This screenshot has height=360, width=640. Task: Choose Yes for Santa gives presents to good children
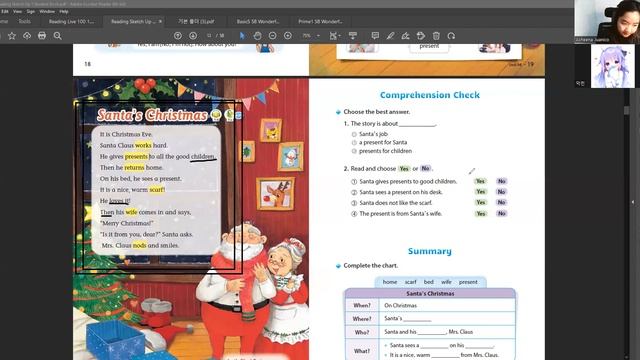pos(481,181)
